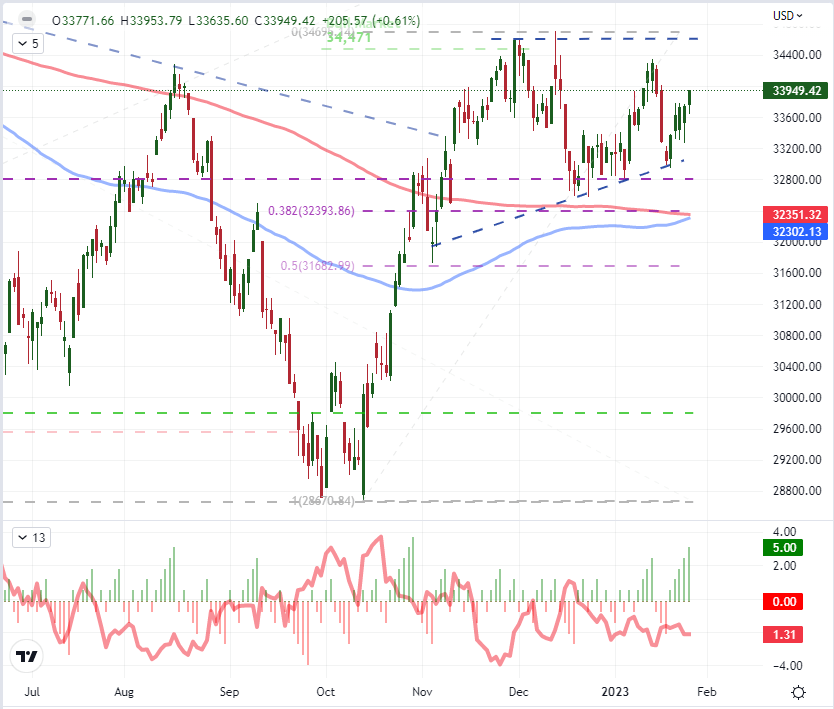Expand the collapsed 5 indicators legend
Viewport: 834px width, 709px height.
click(x=28, y=44)
